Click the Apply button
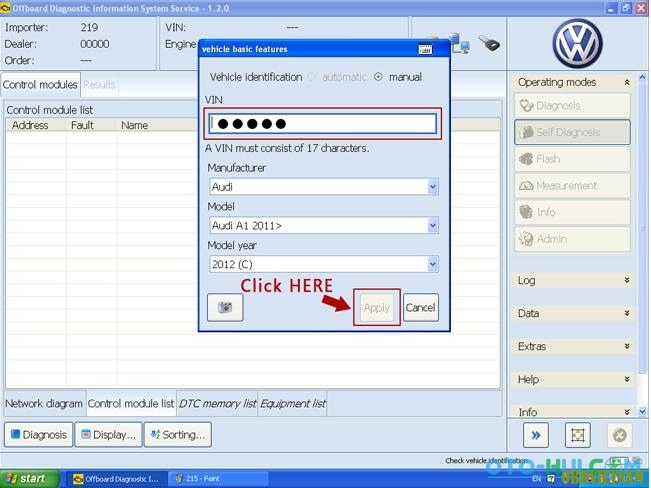The height and width of the screenshot is (488, 651). (x=377, y=307)
